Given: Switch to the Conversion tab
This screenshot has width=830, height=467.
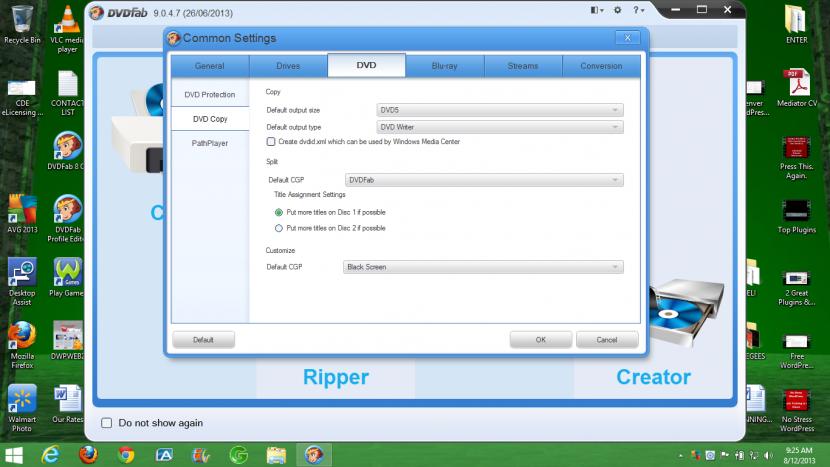Looking at the screenshot, I should click(x=601, y=66).
